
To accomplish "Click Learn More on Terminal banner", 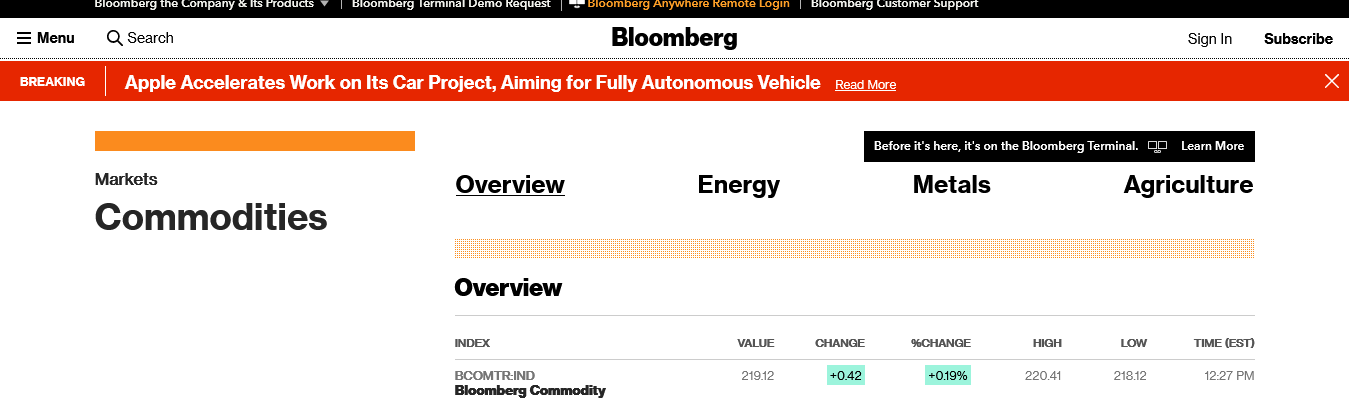I will (x=1212, y=146).
